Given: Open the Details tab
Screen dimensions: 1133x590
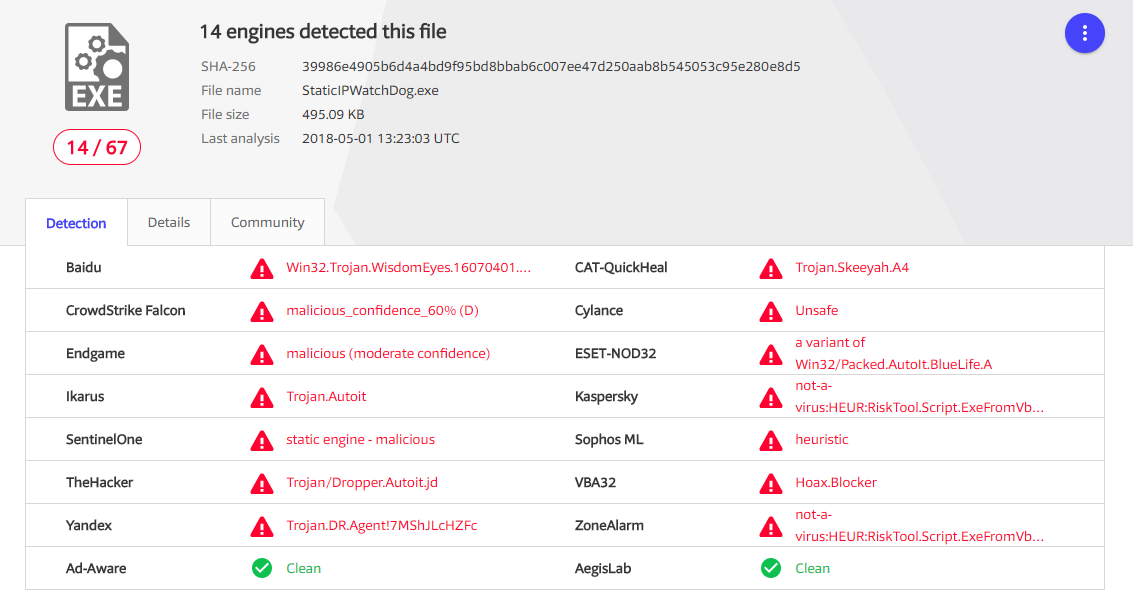Looking at the screenshot, I should [169, 222].
